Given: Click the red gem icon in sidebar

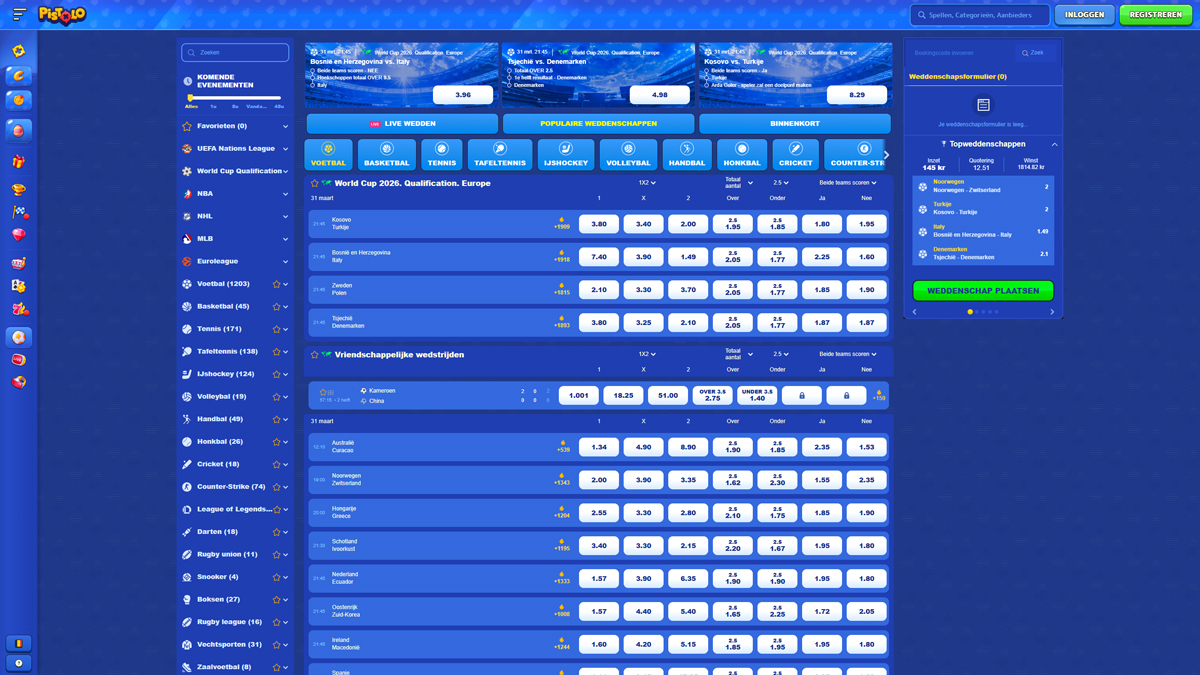Looking at the screenshot, I should (18, 235).
